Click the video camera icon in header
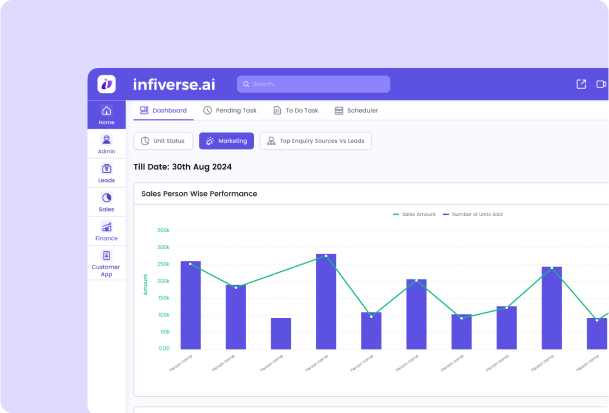 pyautogui.click(x=602, y=84)
